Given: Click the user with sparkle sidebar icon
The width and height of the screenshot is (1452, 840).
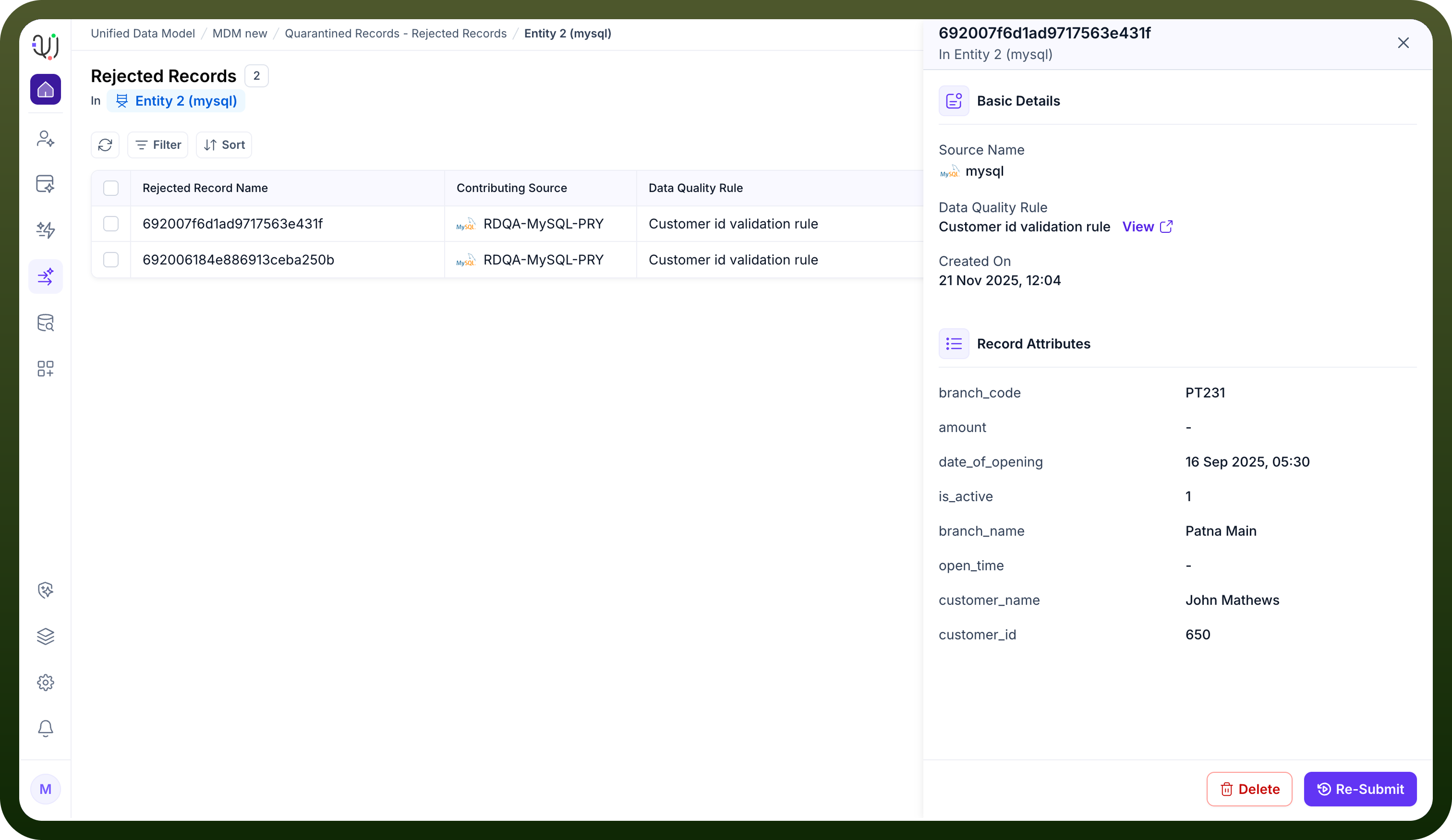Looking at the screenshot, I should click(46, 139).
